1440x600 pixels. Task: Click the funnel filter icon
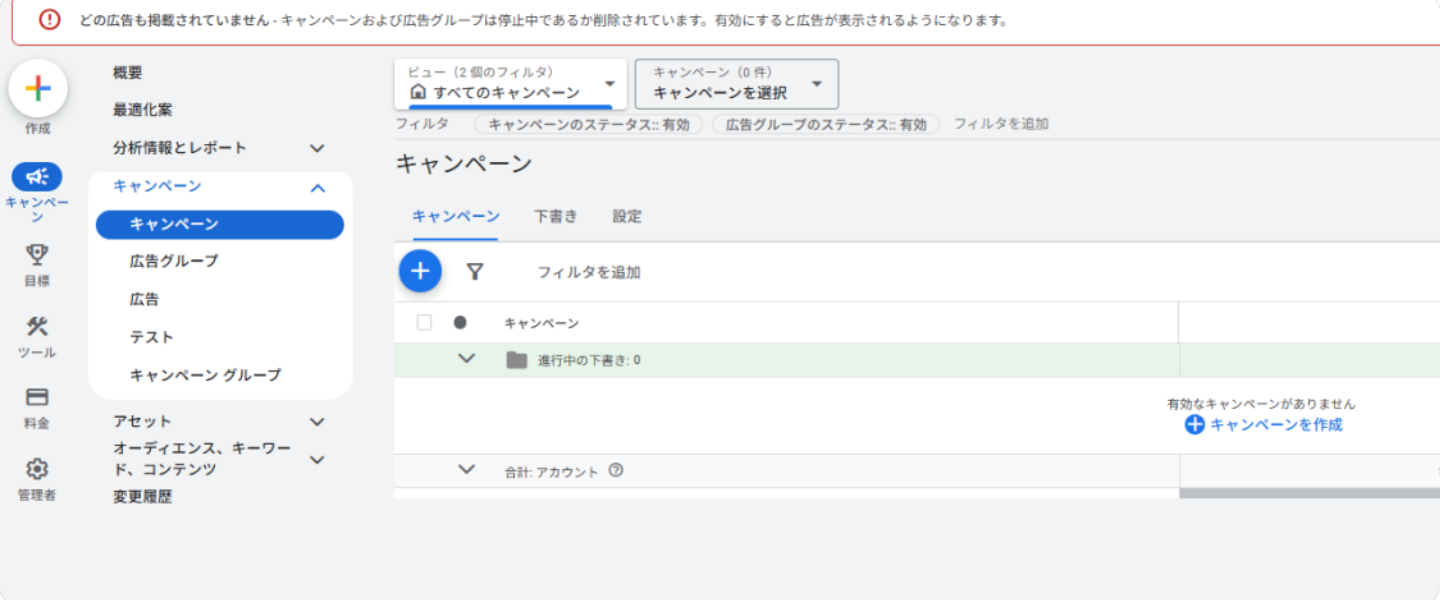475,272
